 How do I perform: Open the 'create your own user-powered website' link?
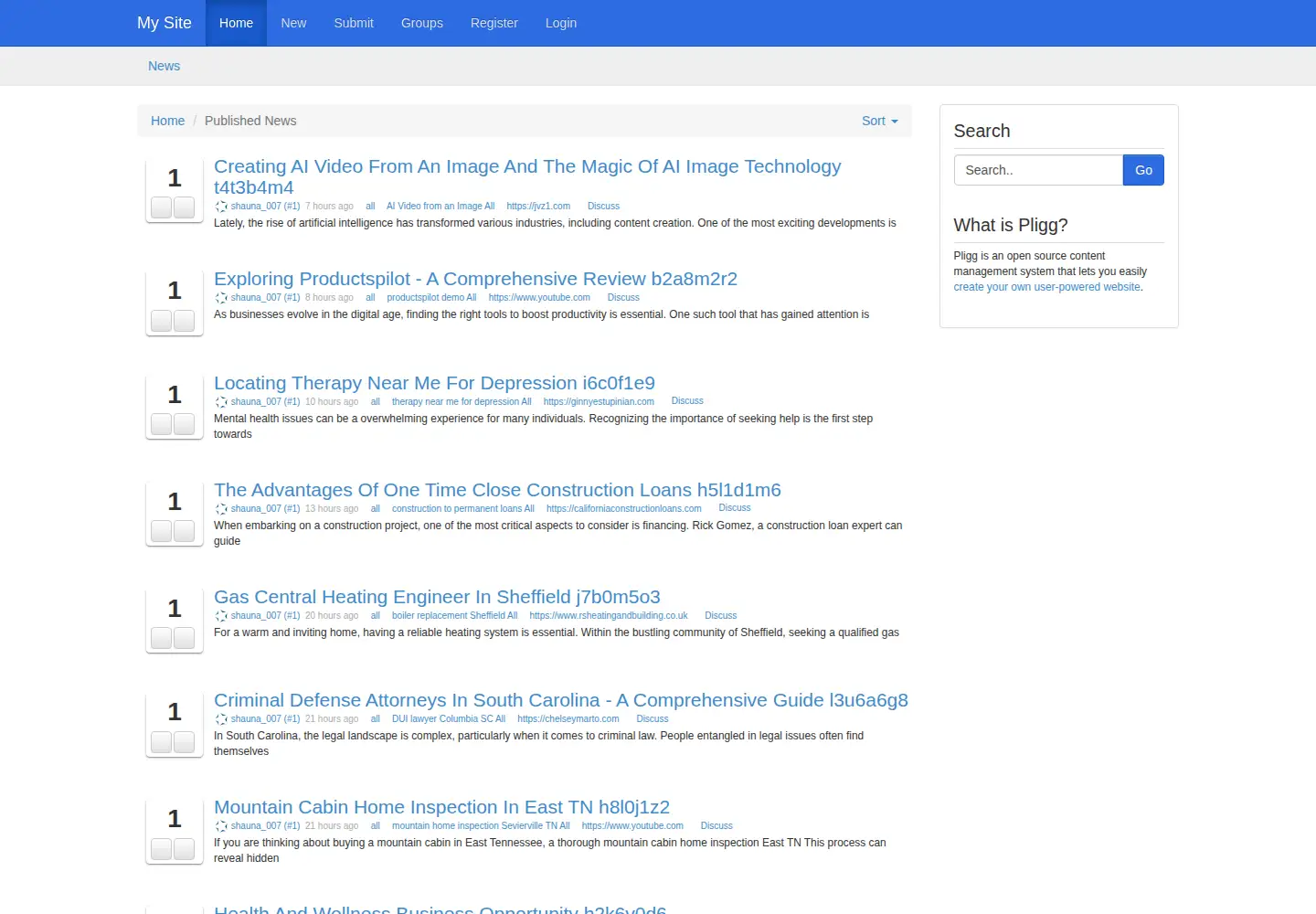(x=1047, y=287)
